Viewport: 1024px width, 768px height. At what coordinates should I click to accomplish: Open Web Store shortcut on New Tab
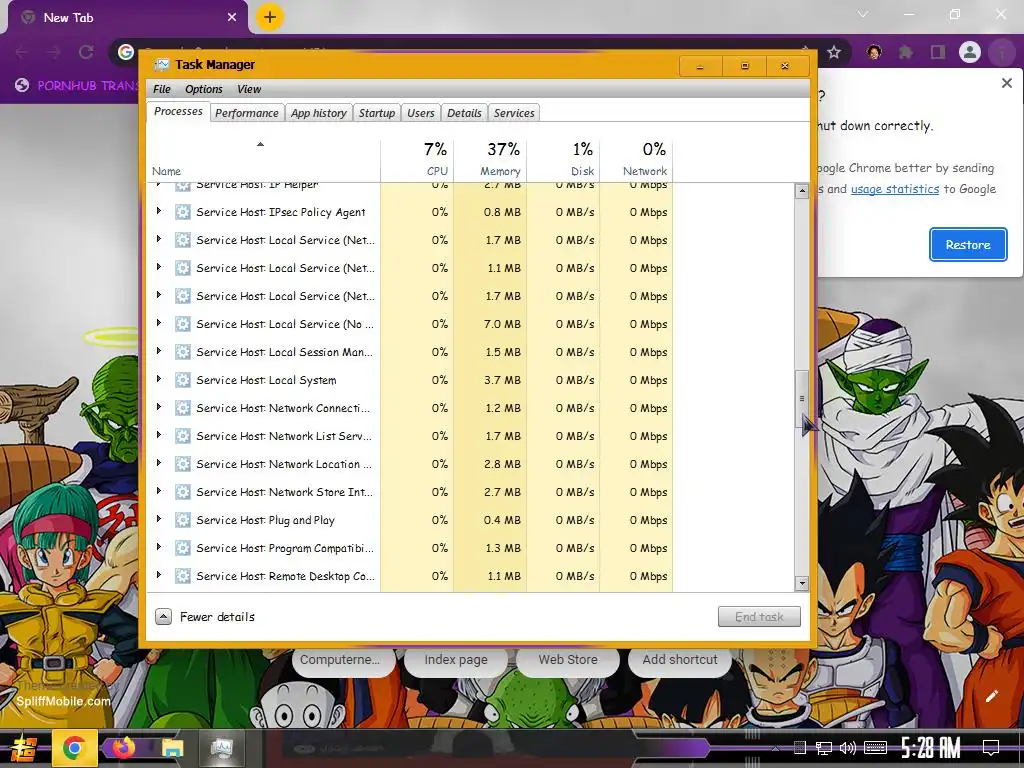pyautogui.click(x=568, y=660)
